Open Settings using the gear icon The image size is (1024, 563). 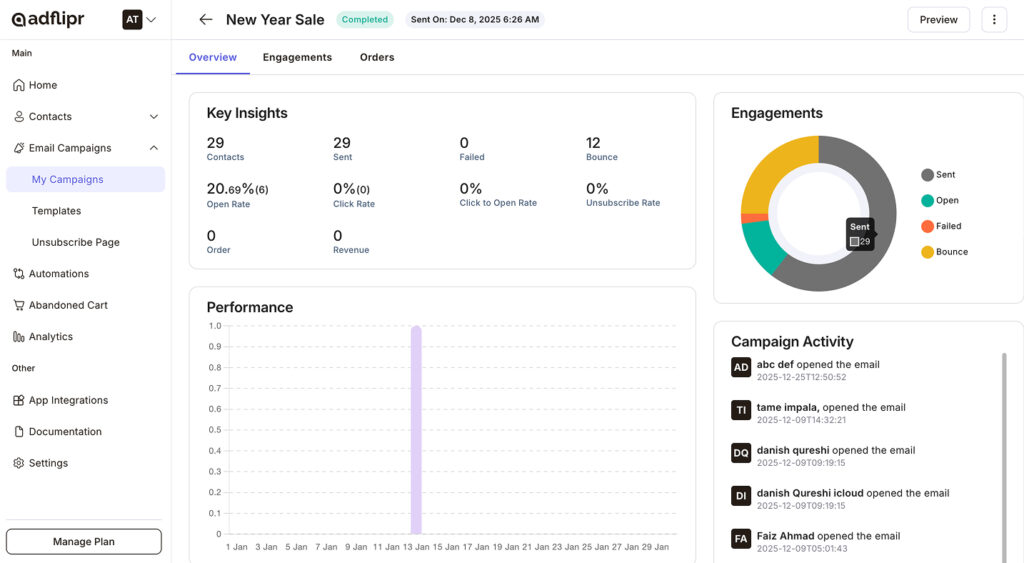(19, 463)
